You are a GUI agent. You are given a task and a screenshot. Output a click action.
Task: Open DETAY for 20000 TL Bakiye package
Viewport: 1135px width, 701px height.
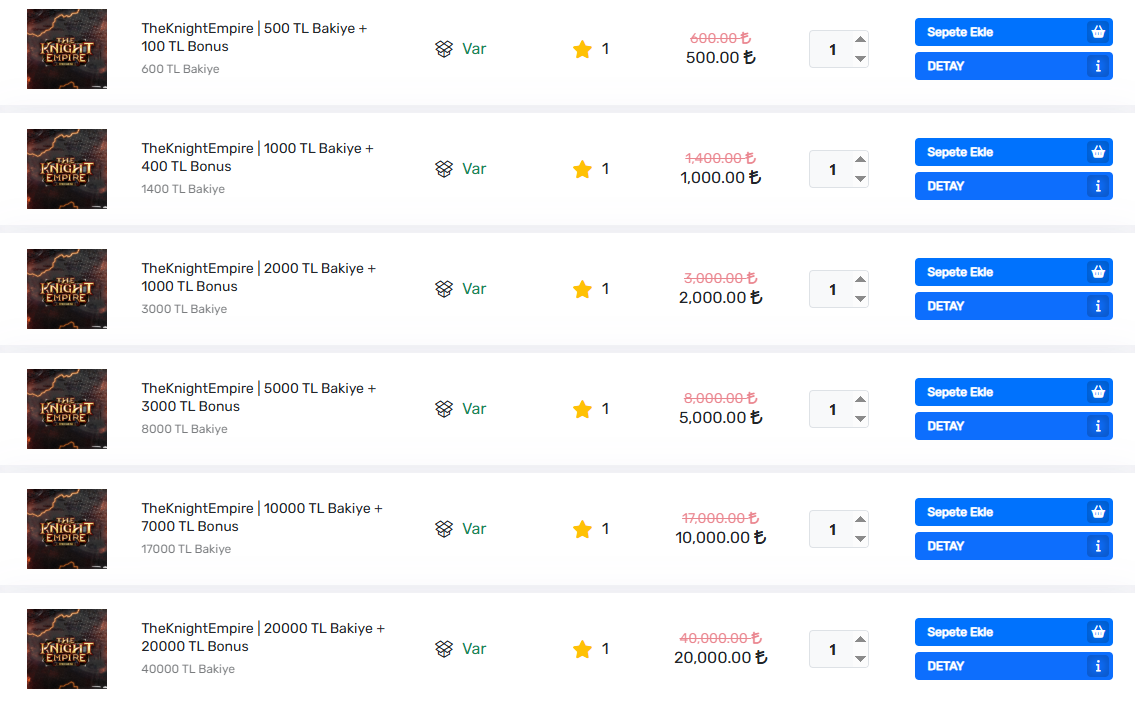click(1013, 666)
